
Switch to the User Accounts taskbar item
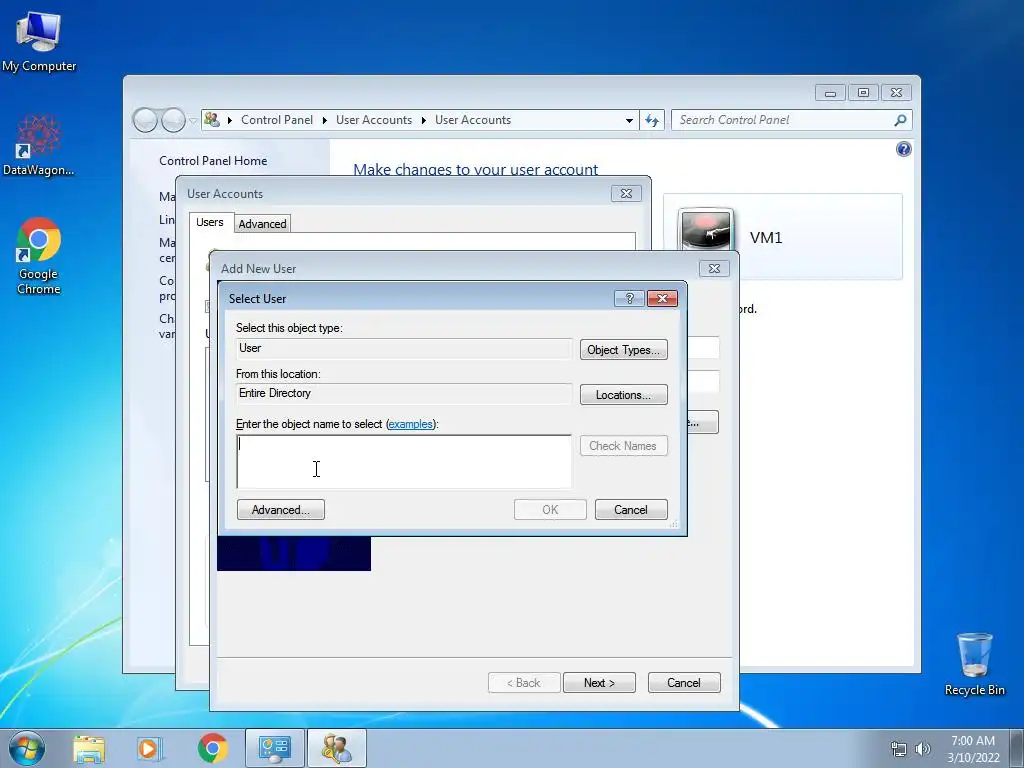[x=337, y=748]
